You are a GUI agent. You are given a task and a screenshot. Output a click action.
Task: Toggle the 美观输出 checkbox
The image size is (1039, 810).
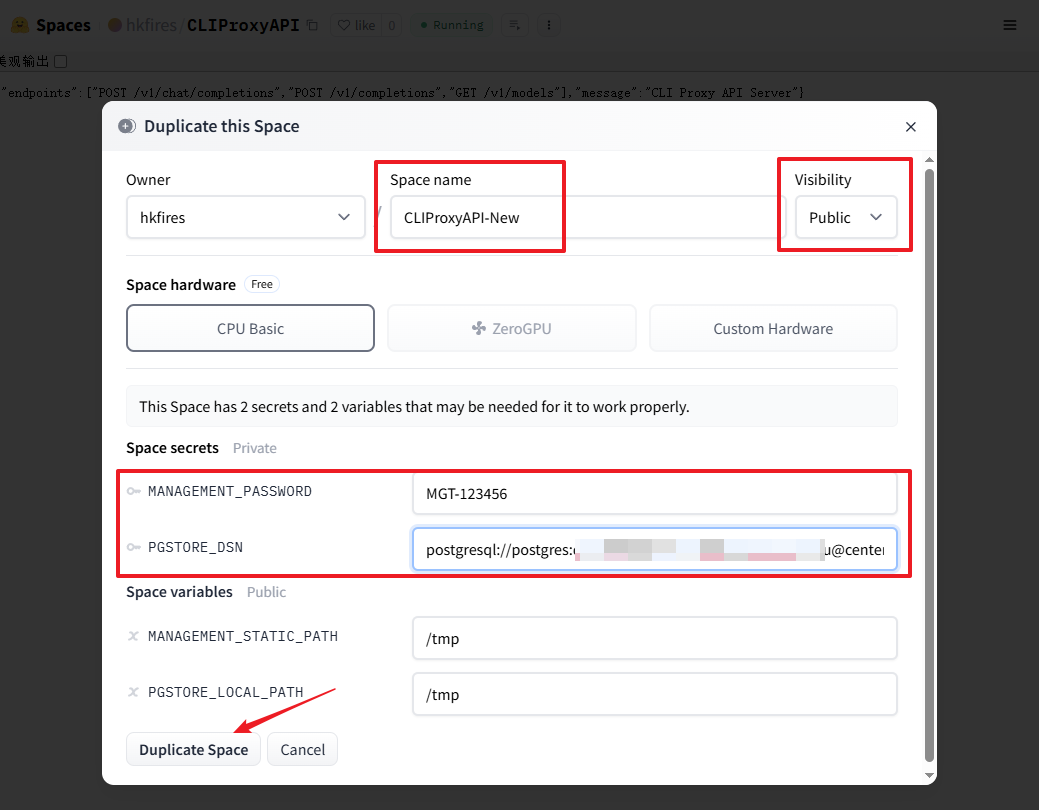tap(60, 61)
